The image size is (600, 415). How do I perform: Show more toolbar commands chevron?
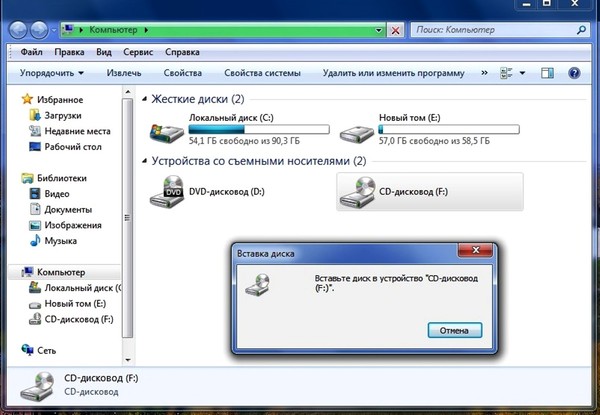(x=484, y=73)
